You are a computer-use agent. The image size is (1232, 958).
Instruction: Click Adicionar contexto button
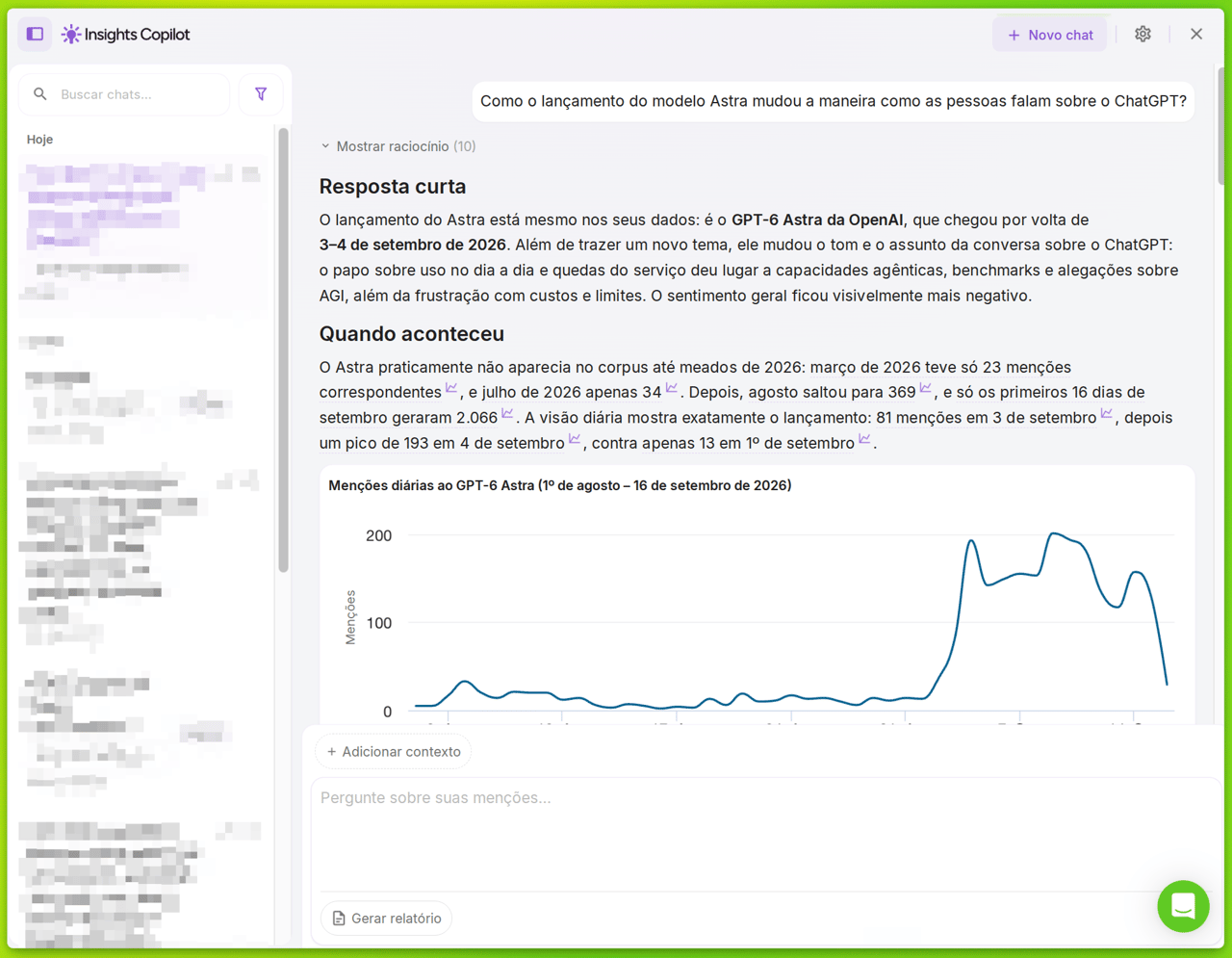click(394, 752)
